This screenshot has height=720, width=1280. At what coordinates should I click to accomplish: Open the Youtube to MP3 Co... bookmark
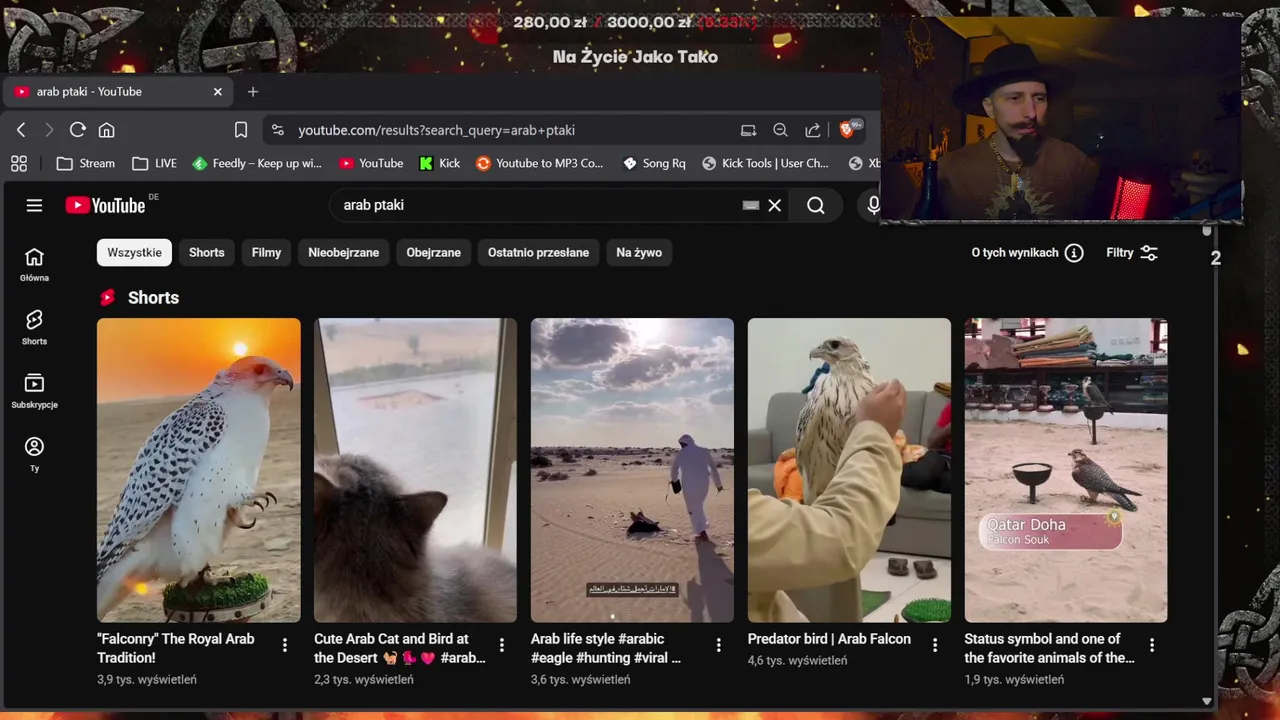[x=540, y=163]
